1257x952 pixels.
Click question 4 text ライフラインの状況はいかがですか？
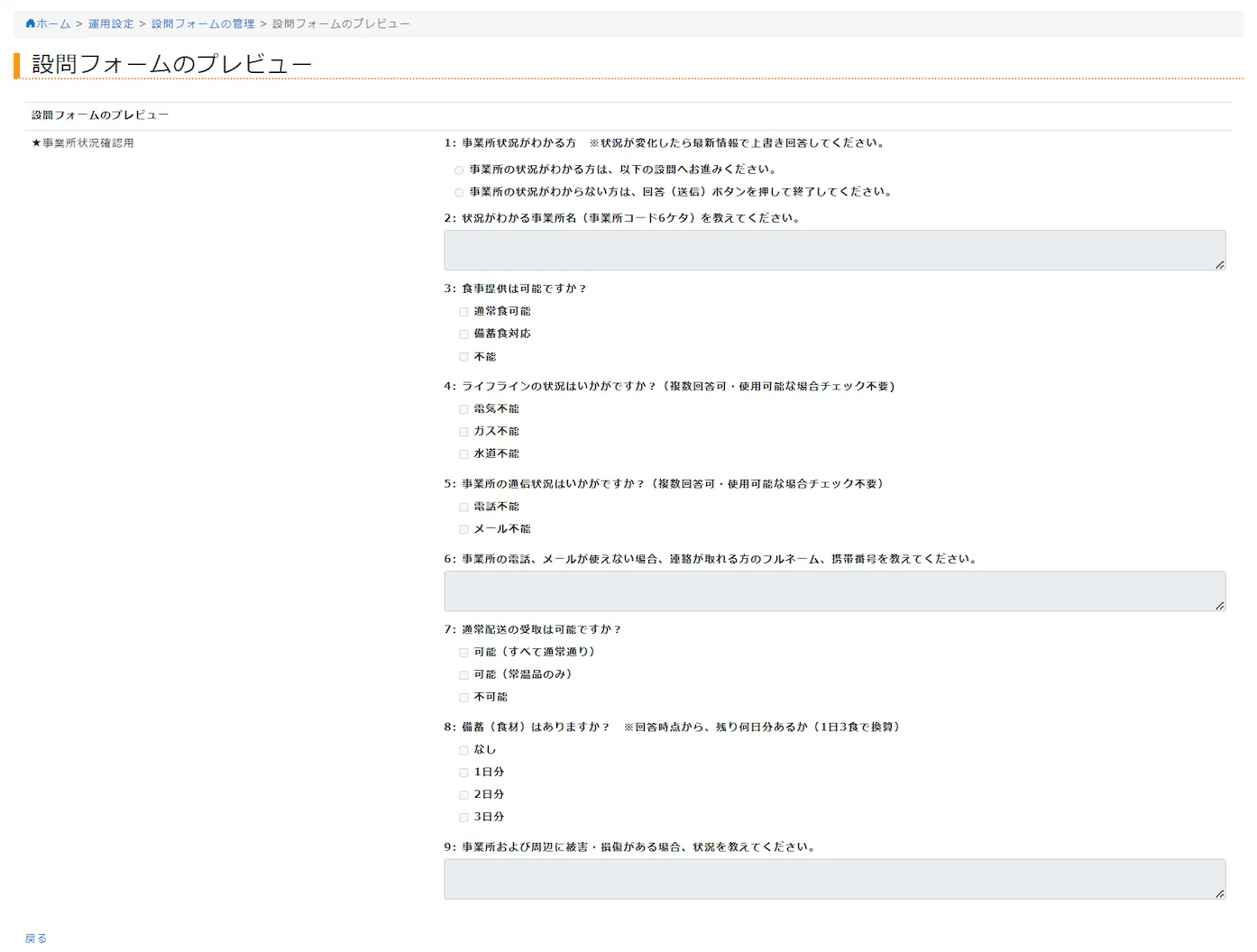[x=560, y=386]
